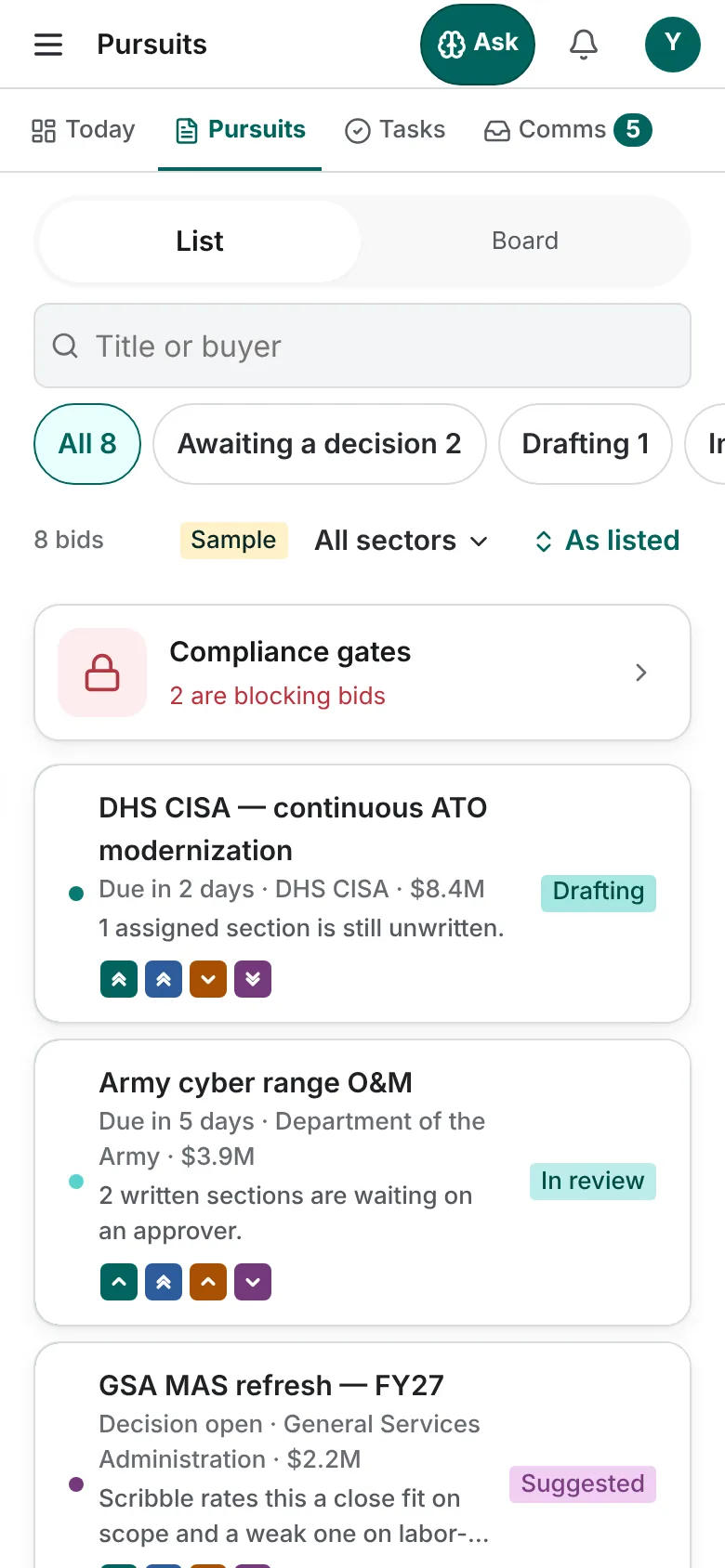The image size is (725, 1568).
Task: Click the Sample label badge
Action: 233,541
